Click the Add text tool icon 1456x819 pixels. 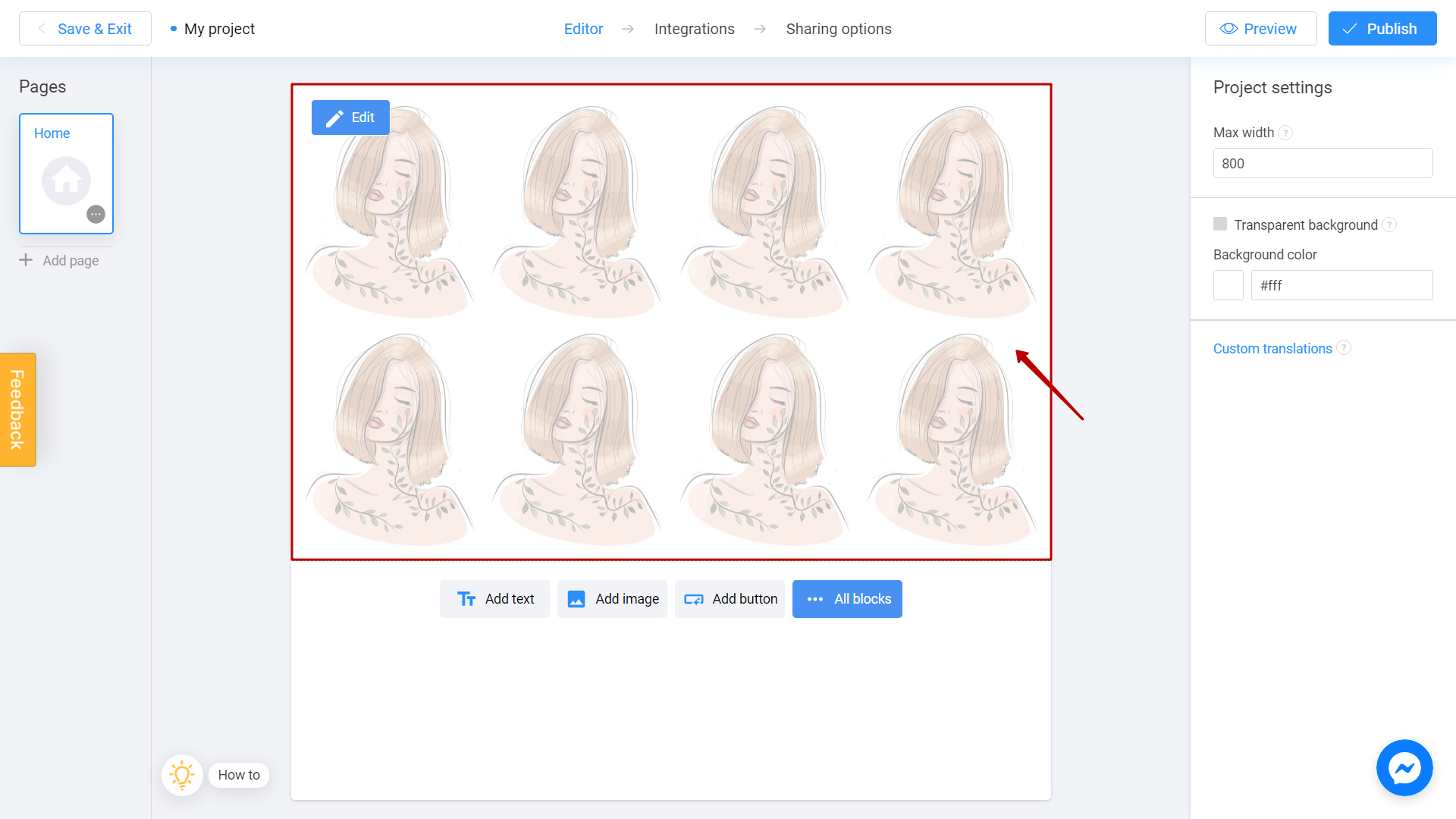point(466,599)
